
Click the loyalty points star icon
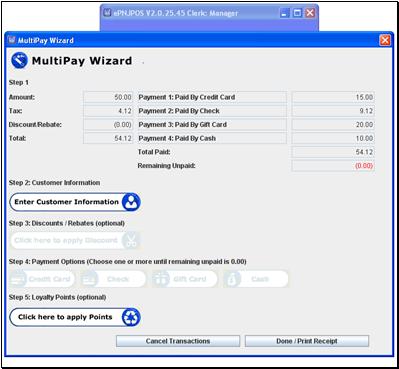[130, 317]
